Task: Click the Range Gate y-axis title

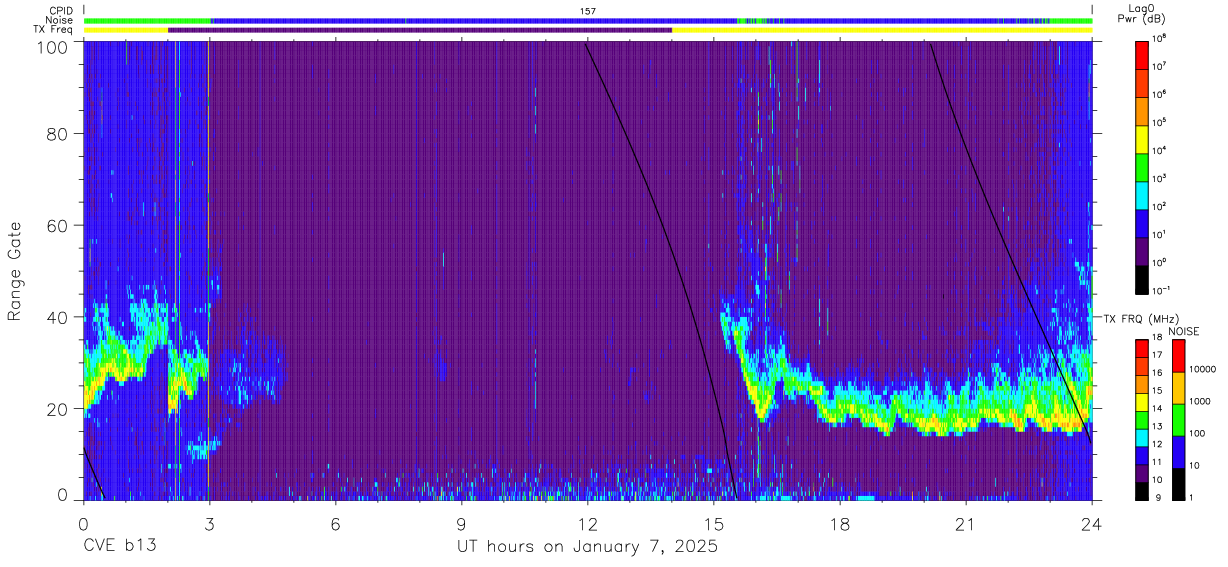Action: coord(16,270)
